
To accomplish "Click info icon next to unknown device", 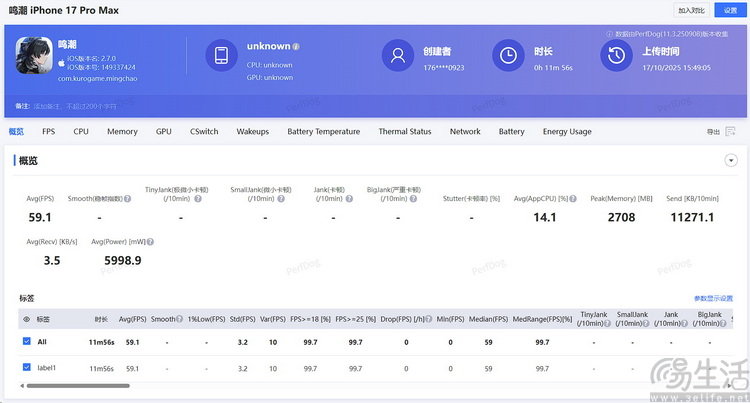I will click(297, 46).
